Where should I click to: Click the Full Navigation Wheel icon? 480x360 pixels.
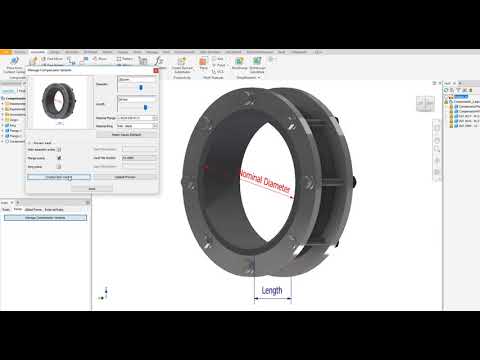coord(437,129)
